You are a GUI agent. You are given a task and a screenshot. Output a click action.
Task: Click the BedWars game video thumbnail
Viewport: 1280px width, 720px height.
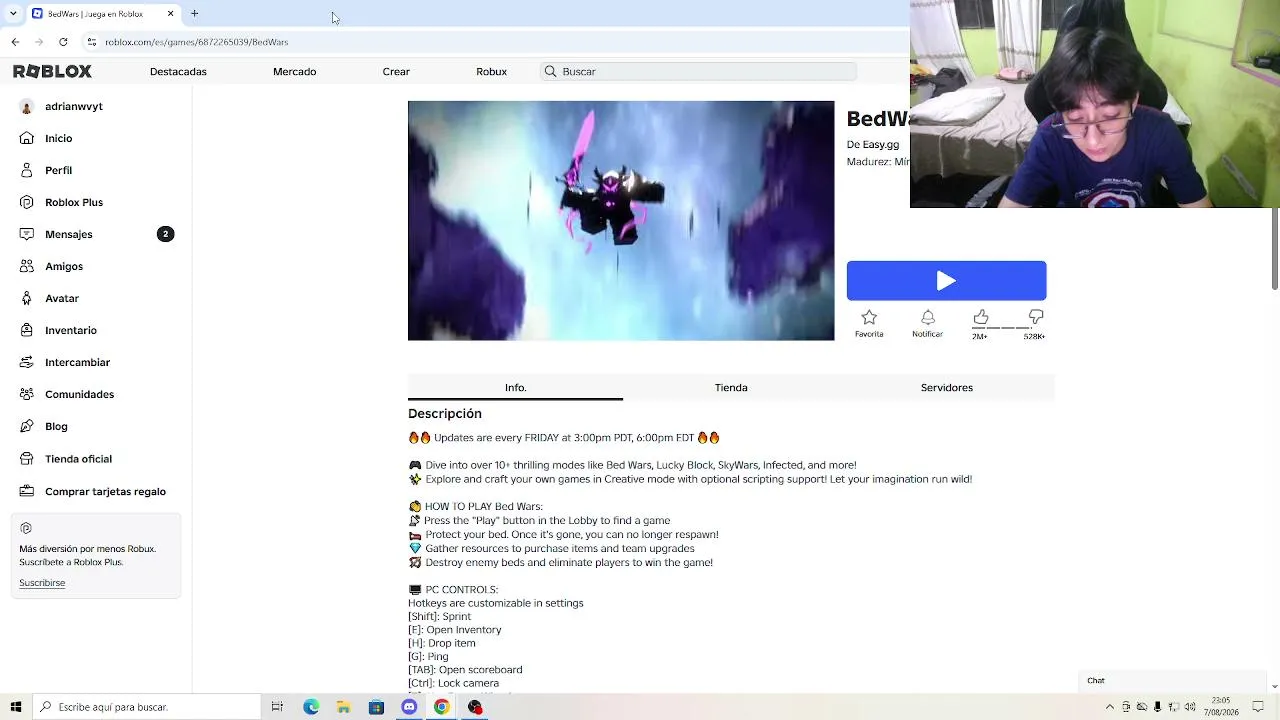621,221
